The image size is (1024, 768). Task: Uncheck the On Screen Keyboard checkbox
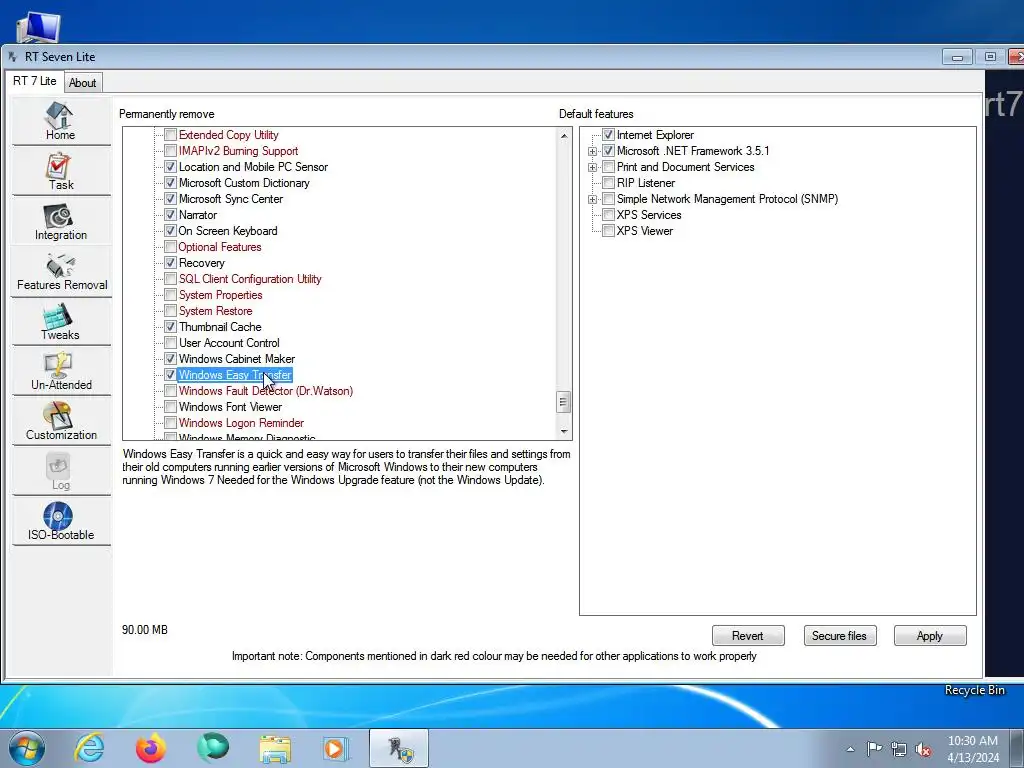[x=170, y=231]
